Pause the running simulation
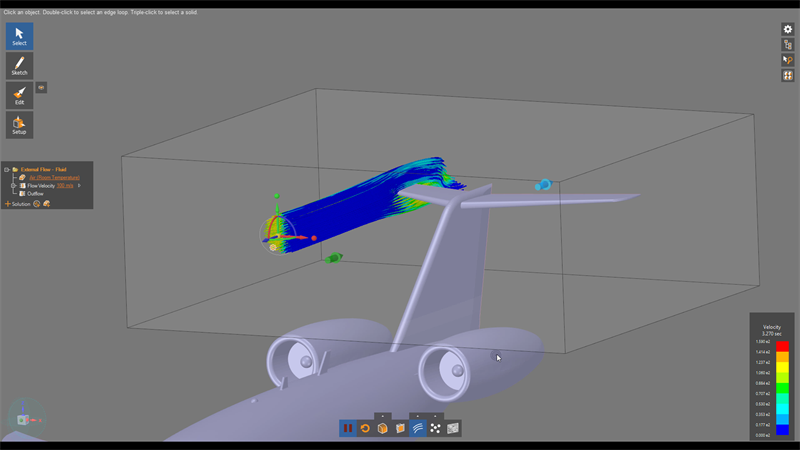 [348, 428]
